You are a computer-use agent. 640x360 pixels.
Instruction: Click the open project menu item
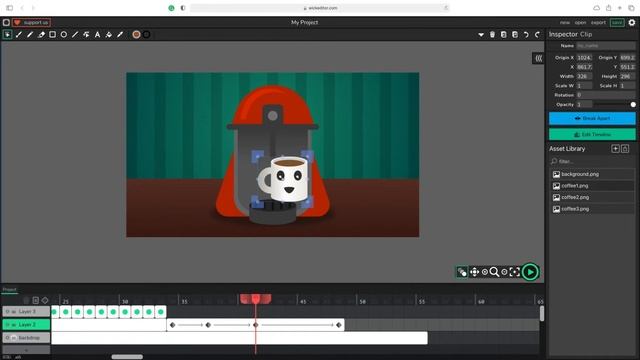(x=580, y=22)
